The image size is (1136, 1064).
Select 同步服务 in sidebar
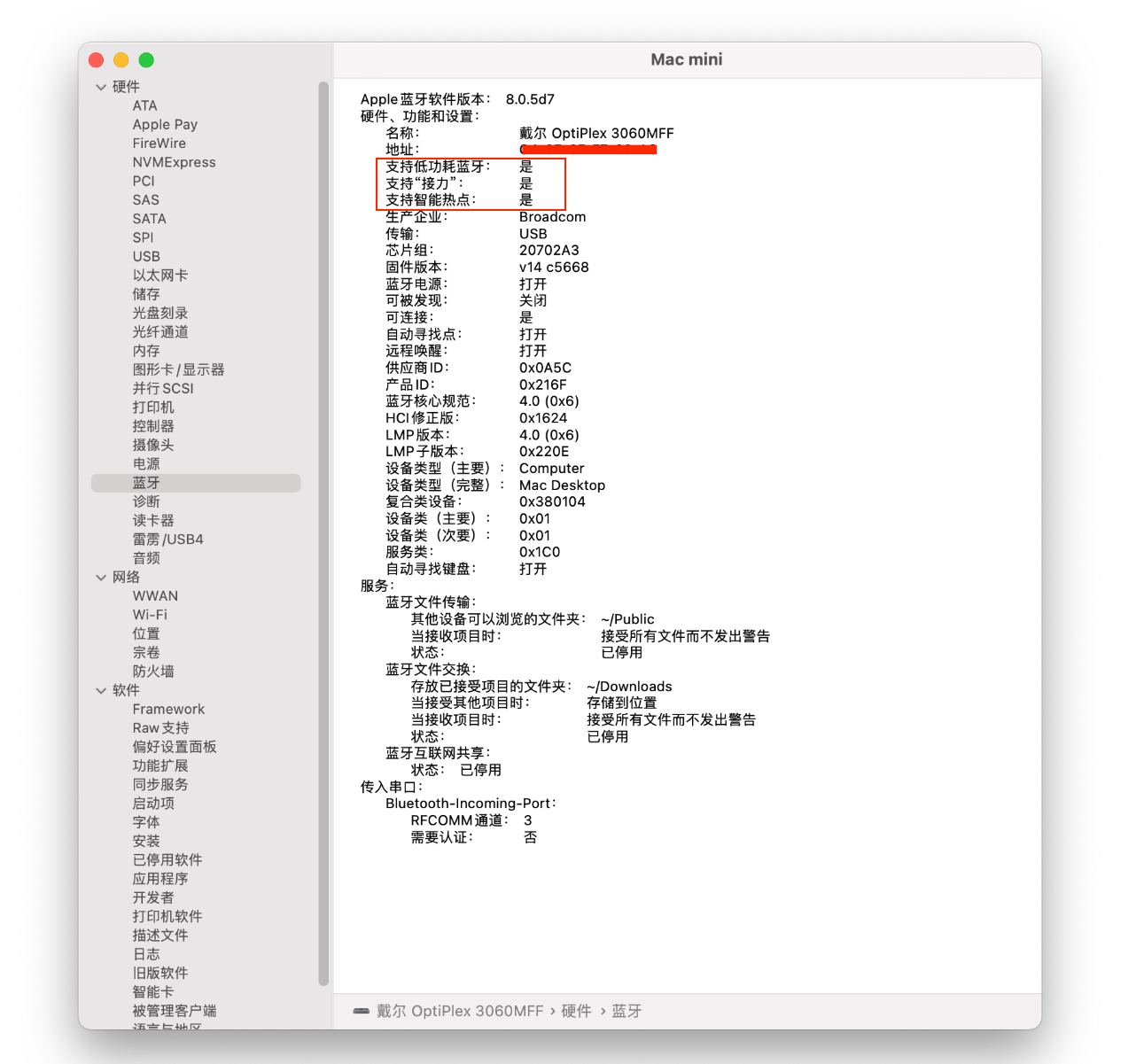160,785
